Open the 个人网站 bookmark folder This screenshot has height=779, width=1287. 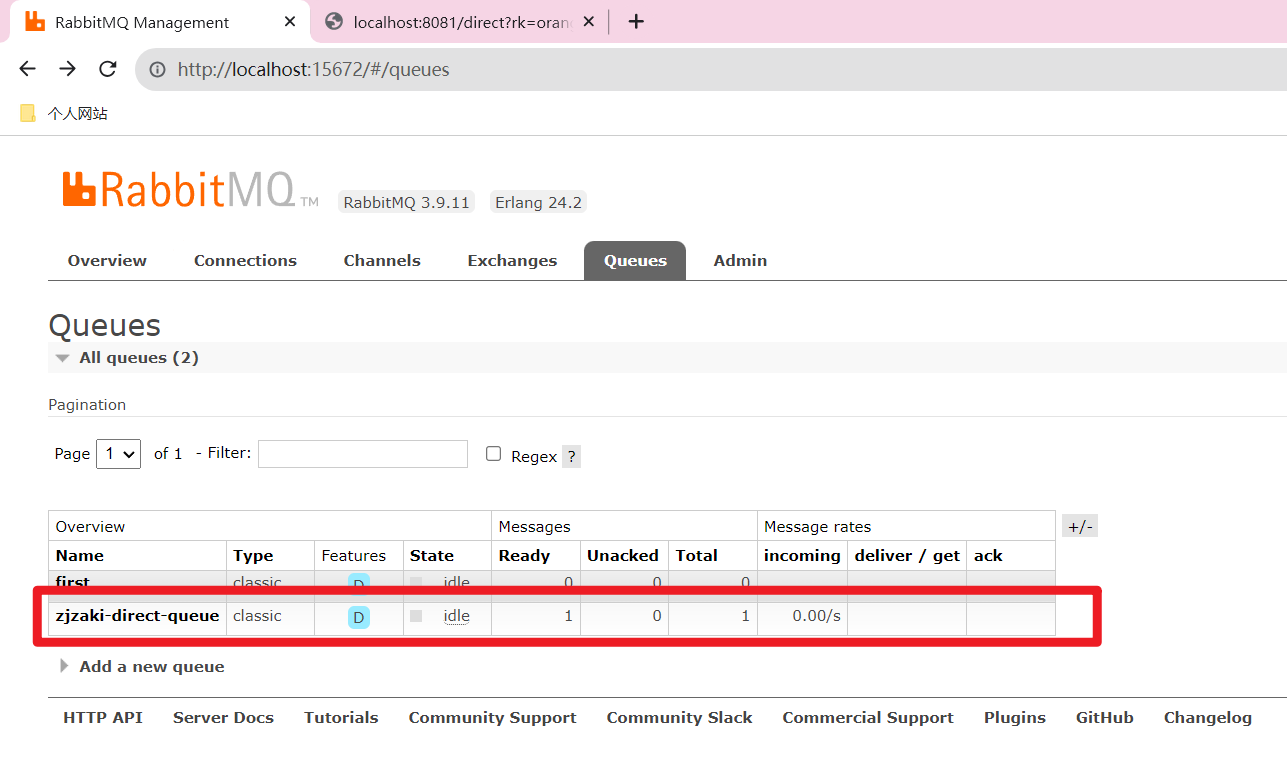(x=64, y=114)
